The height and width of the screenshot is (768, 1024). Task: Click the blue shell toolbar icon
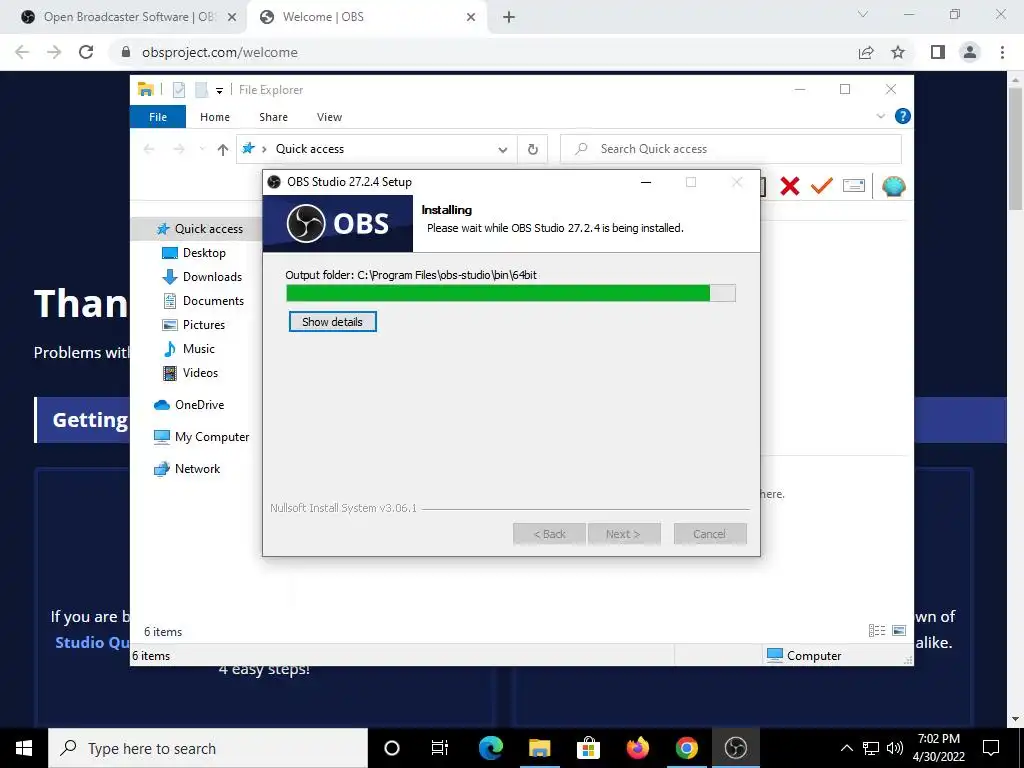tap(893, 186)
